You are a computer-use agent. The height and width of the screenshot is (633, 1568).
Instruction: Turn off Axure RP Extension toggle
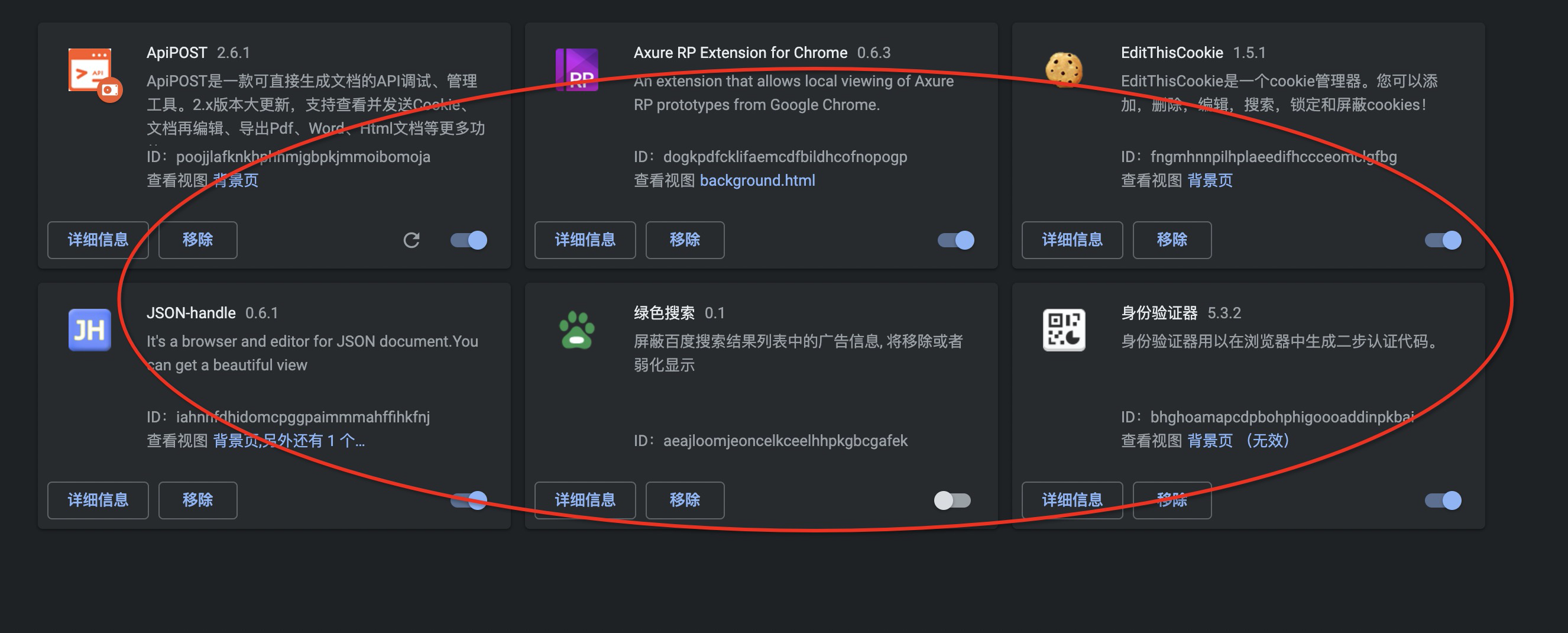[x=955, y=240]
